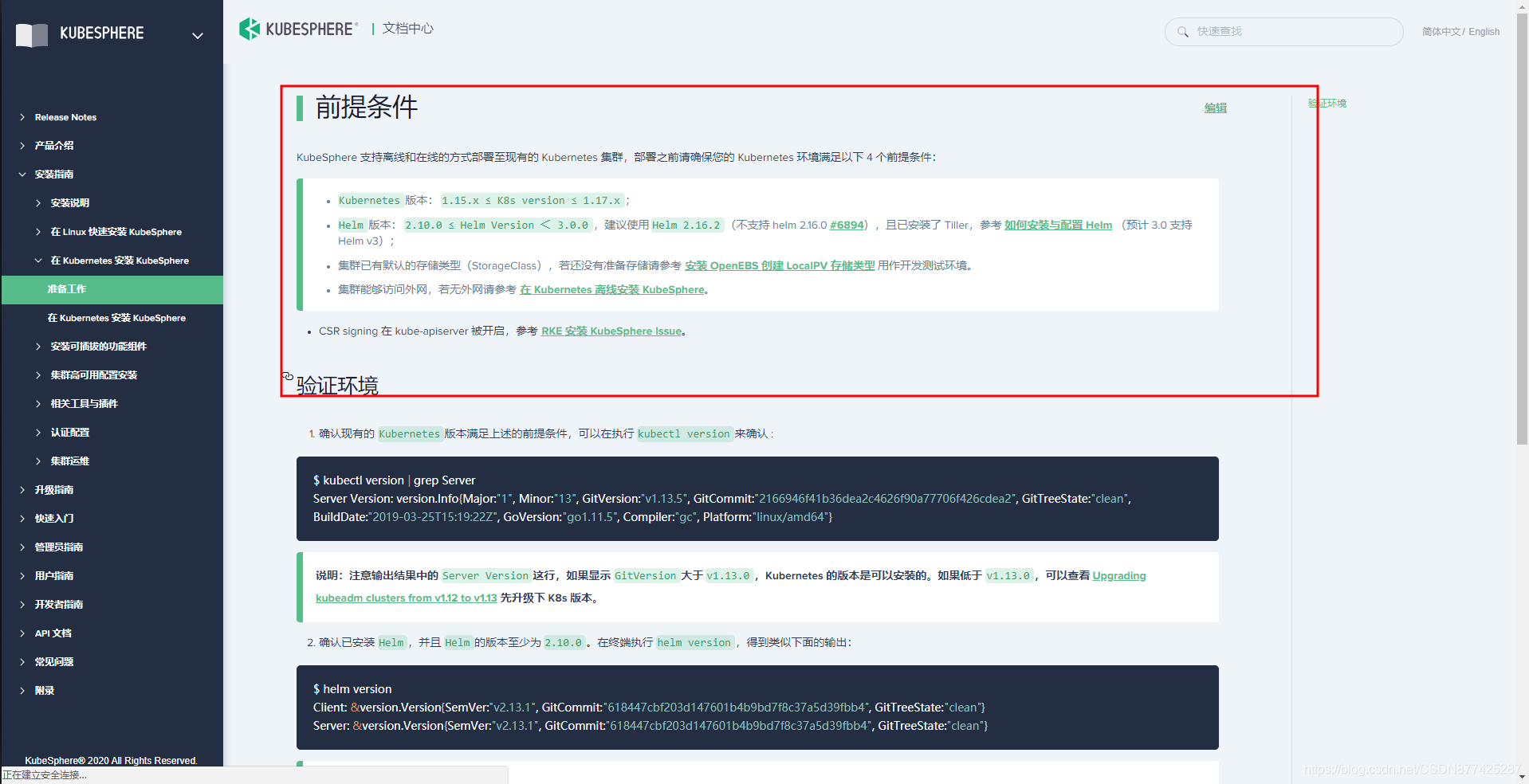Click the search magnifier icon
The height and width of the screenshot is (784, 1529).
pos(1183,32)
